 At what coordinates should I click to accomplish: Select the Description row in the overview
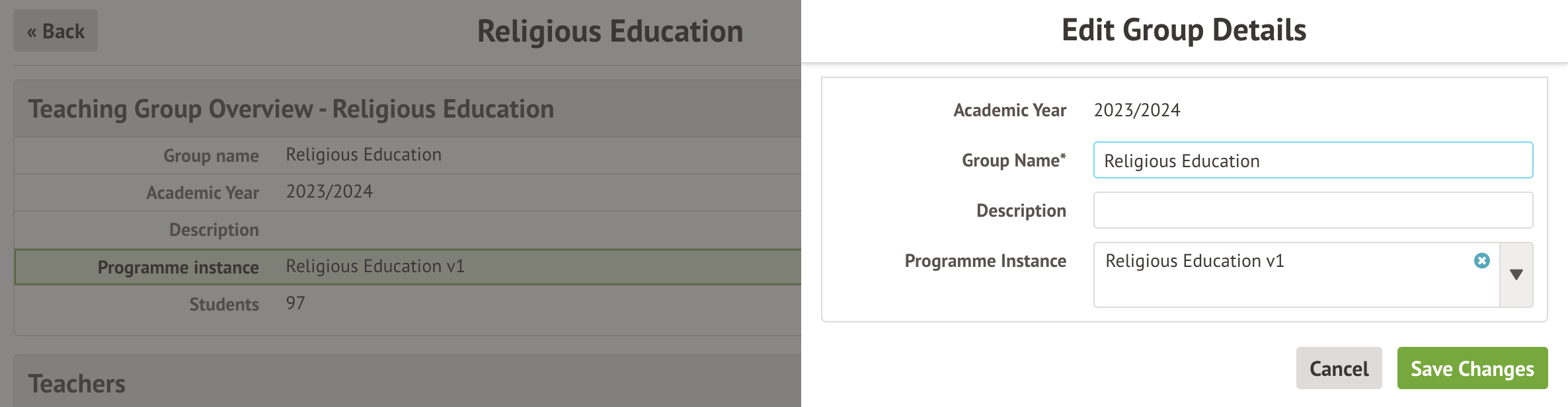(x=407, y=230)
